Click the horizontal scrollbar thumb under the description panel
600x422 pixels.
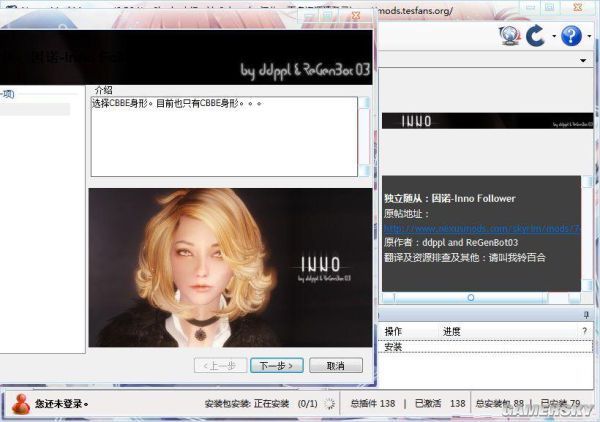471,297
